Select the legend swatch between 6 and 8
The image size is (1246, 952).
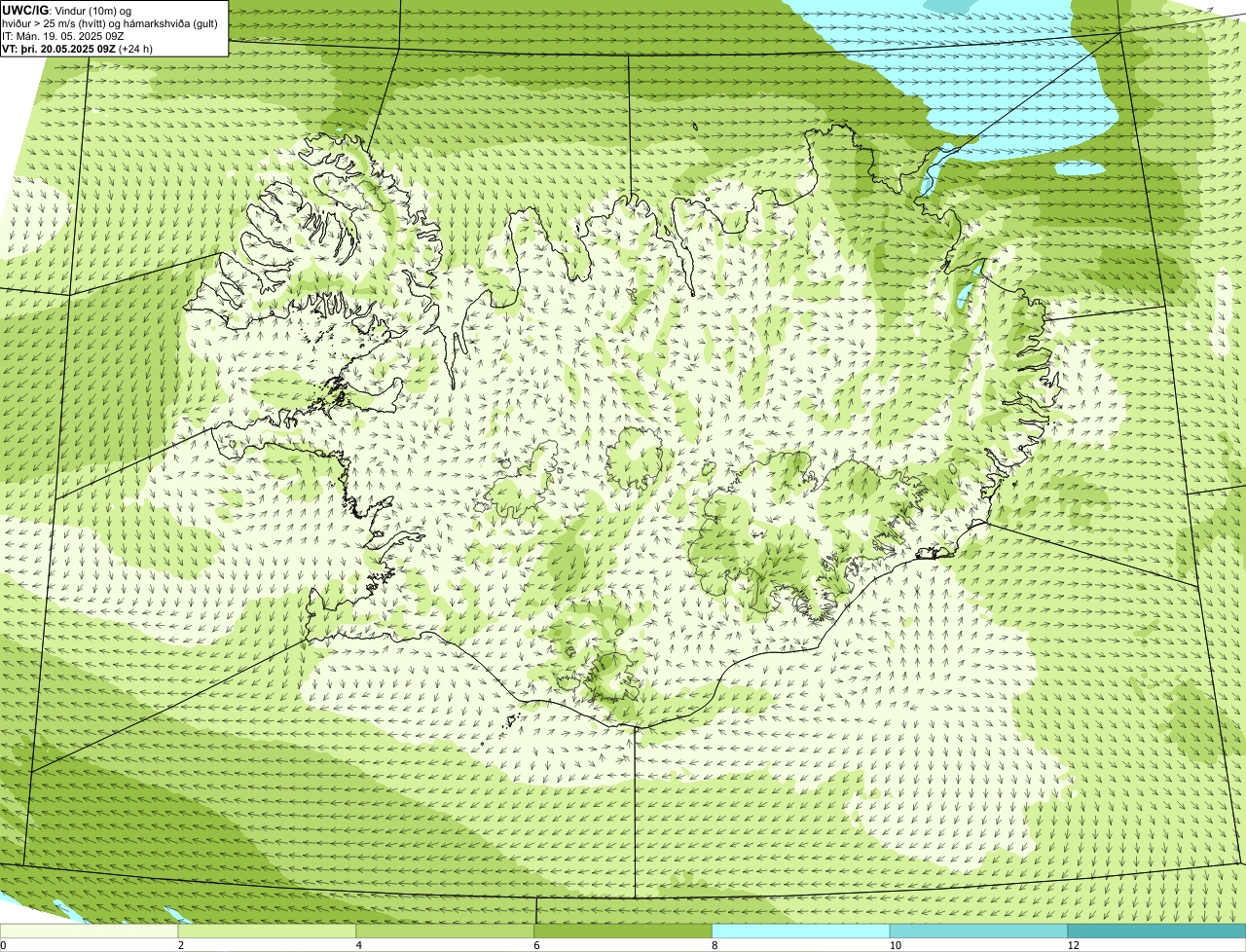[x=624, y=931]
